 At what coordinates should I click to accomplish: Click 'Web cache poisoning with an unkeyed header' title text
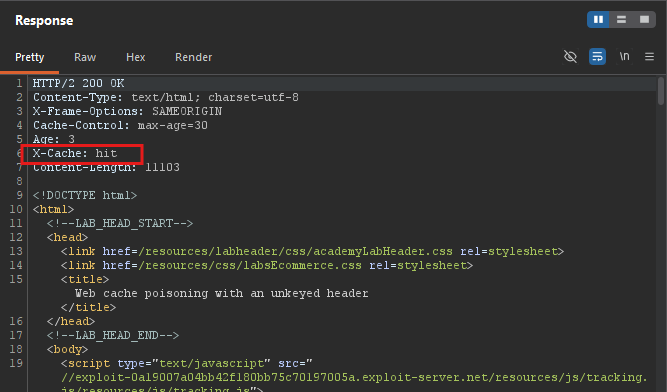pos(222,293)
